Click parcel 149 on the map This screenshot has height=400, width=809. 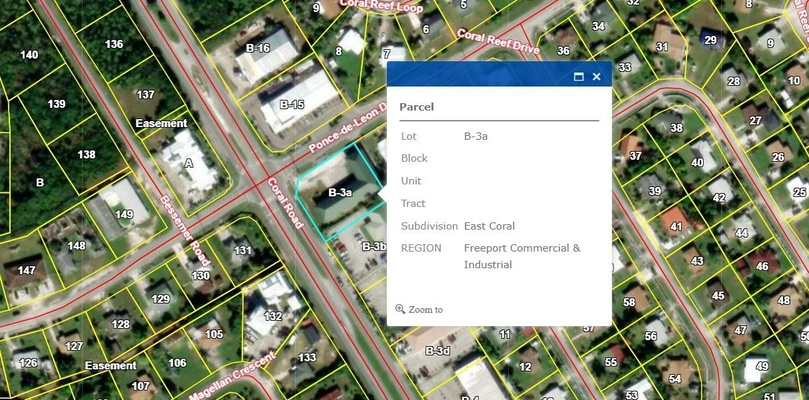pos(124,214)
